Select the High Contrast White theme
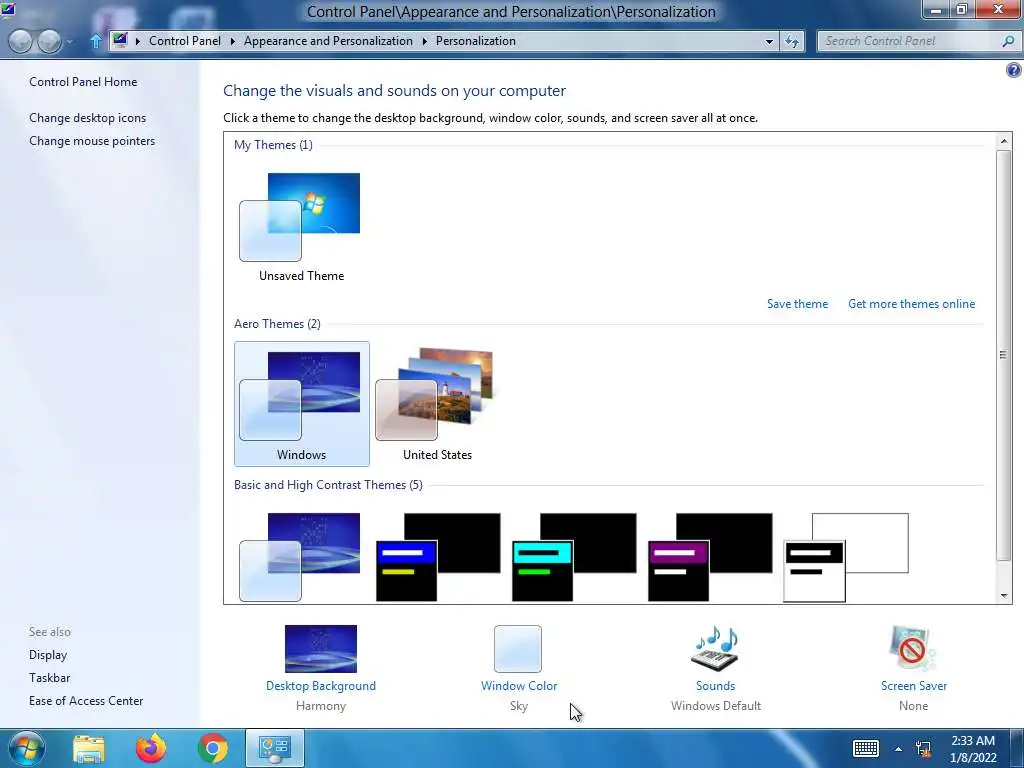This screenshot has width=1024, height=768. pos(846,557)
